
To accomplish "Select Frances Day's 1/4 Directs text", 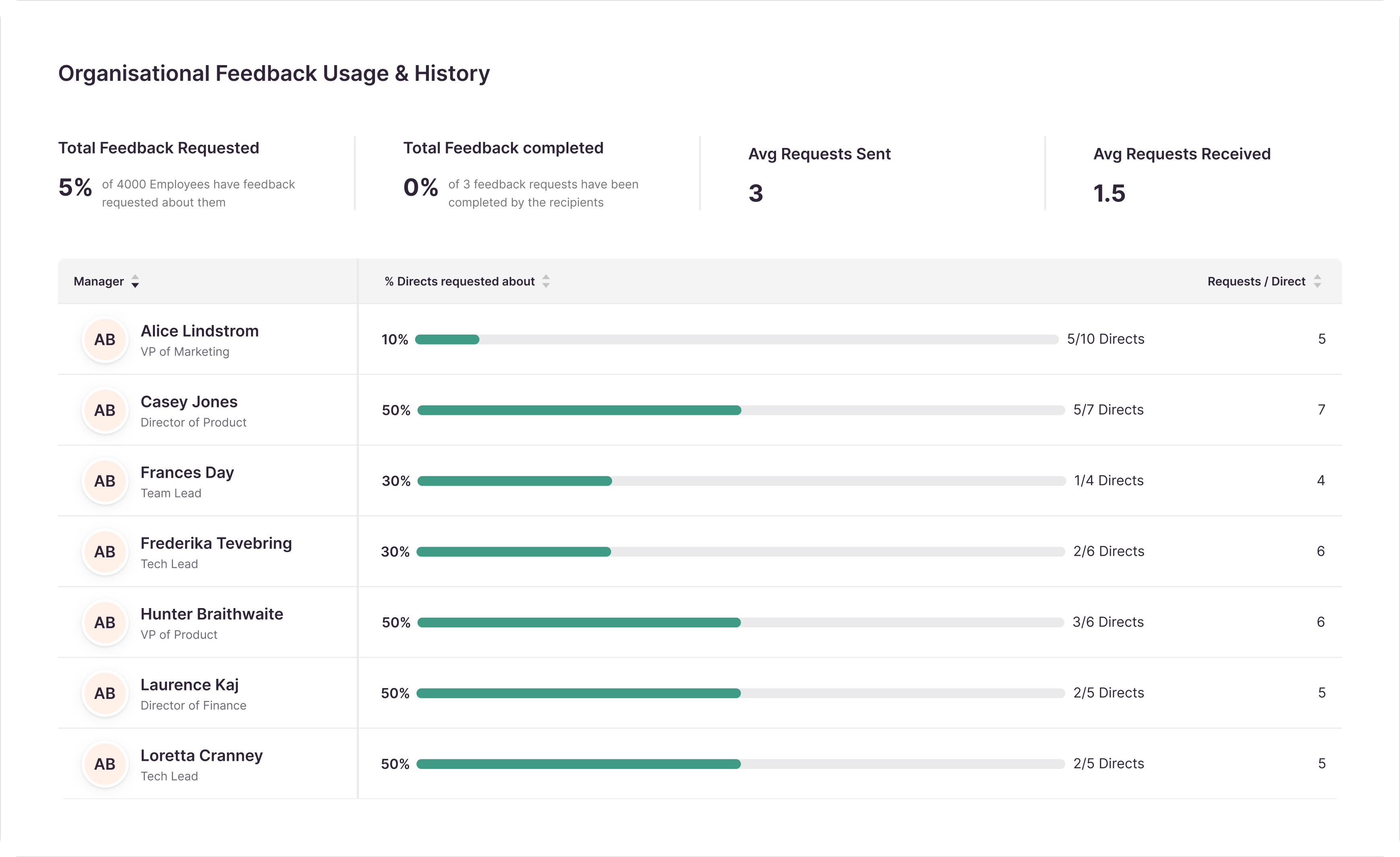I will [1108, 481].
